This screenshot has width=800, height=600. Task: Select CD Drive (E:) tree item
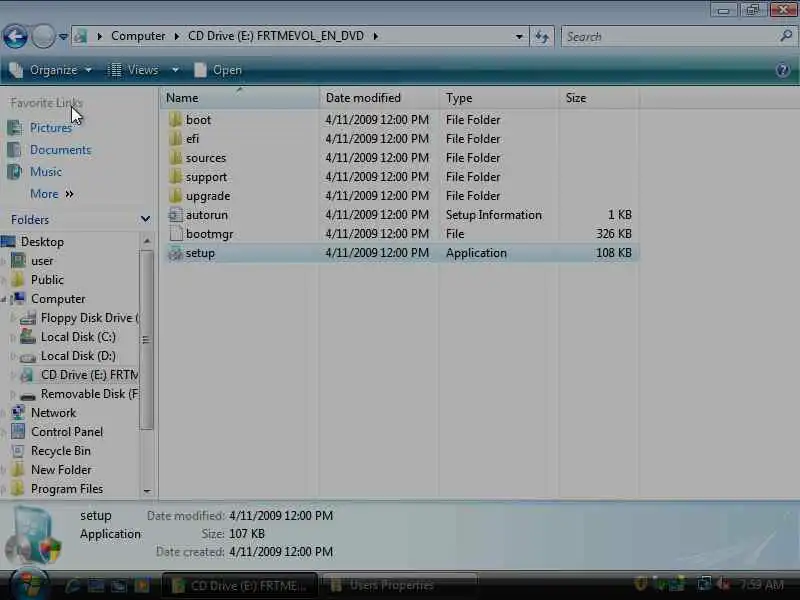[89, 375]
